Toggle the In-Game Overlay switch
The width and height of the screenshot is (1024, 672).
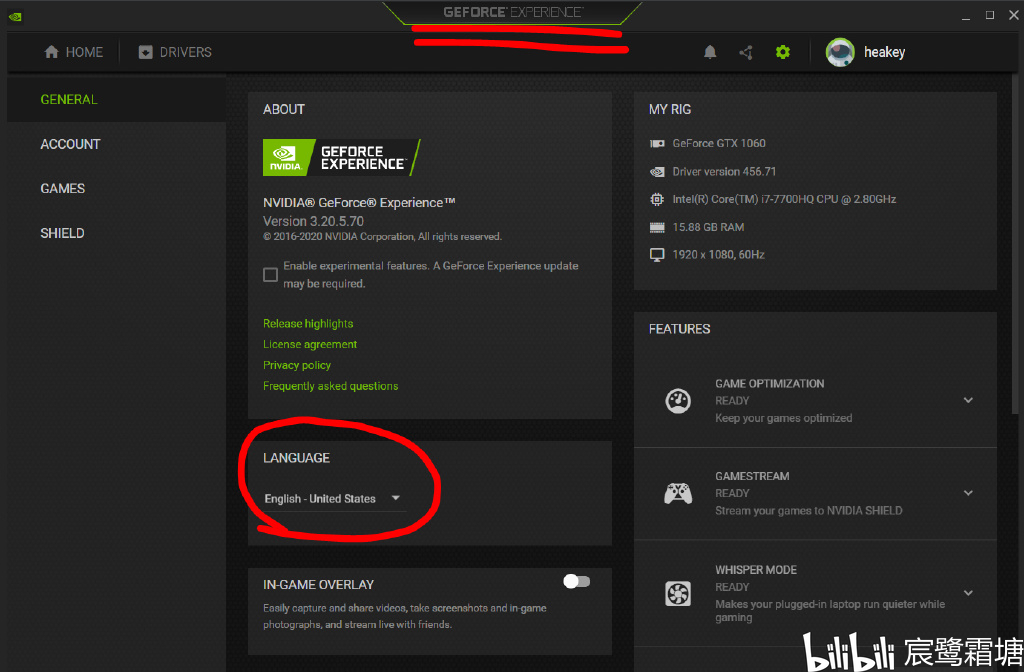pyautogui.click(x=577, y=581)
